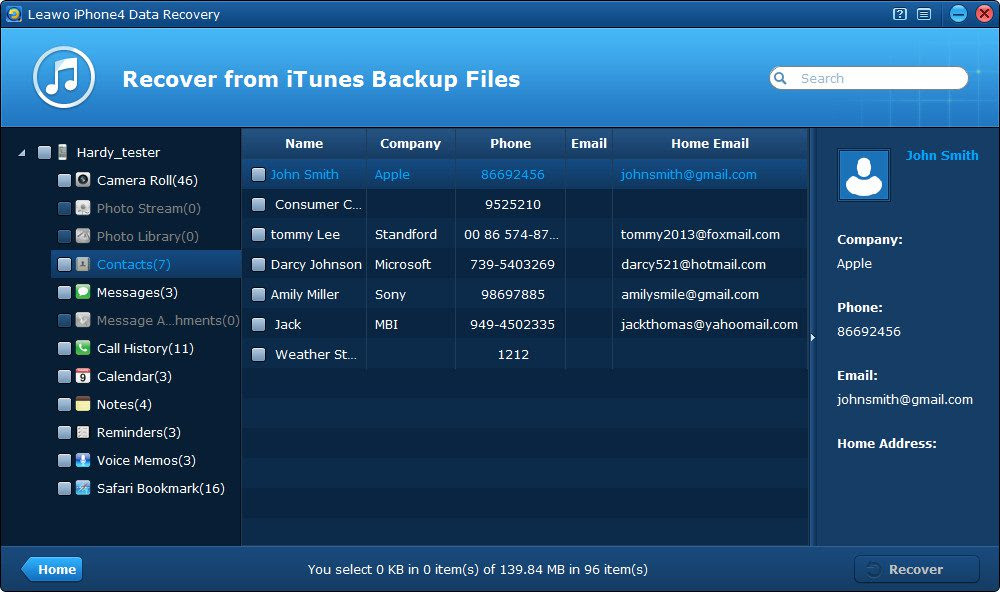Click the Photo Stream icon

click(x=83, y=208)
